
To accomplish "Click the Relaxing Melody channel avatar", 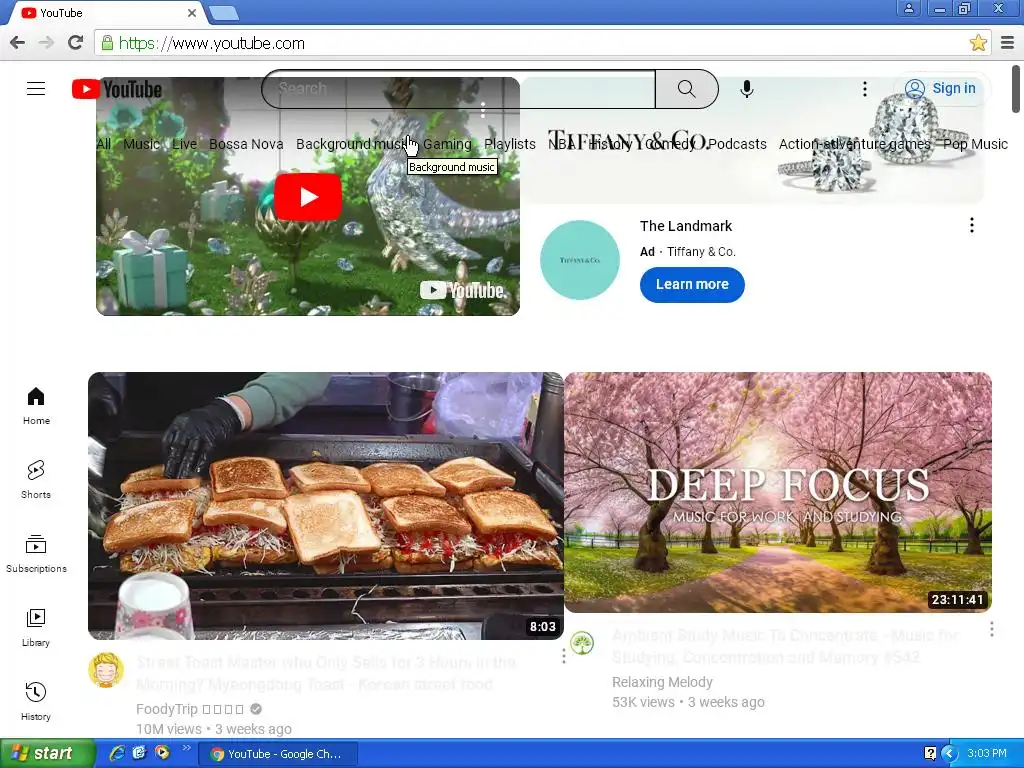I will pyautogui.click(x=582, y=643).
